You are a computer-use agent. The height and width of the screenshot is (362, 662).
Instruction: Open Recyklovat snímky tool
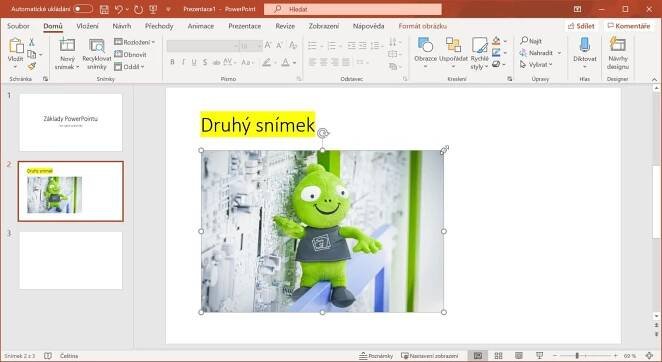click(97, 54)
